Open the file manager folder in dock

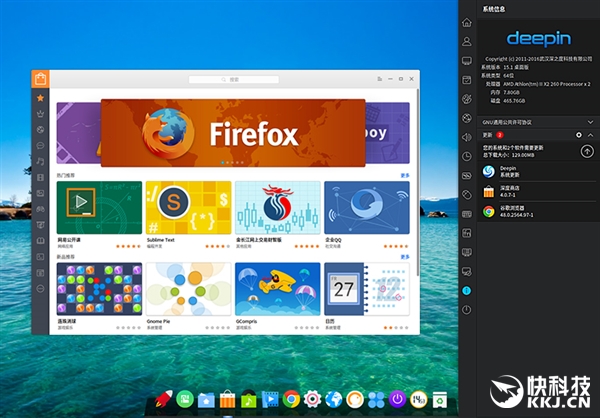tap(206, 400)
